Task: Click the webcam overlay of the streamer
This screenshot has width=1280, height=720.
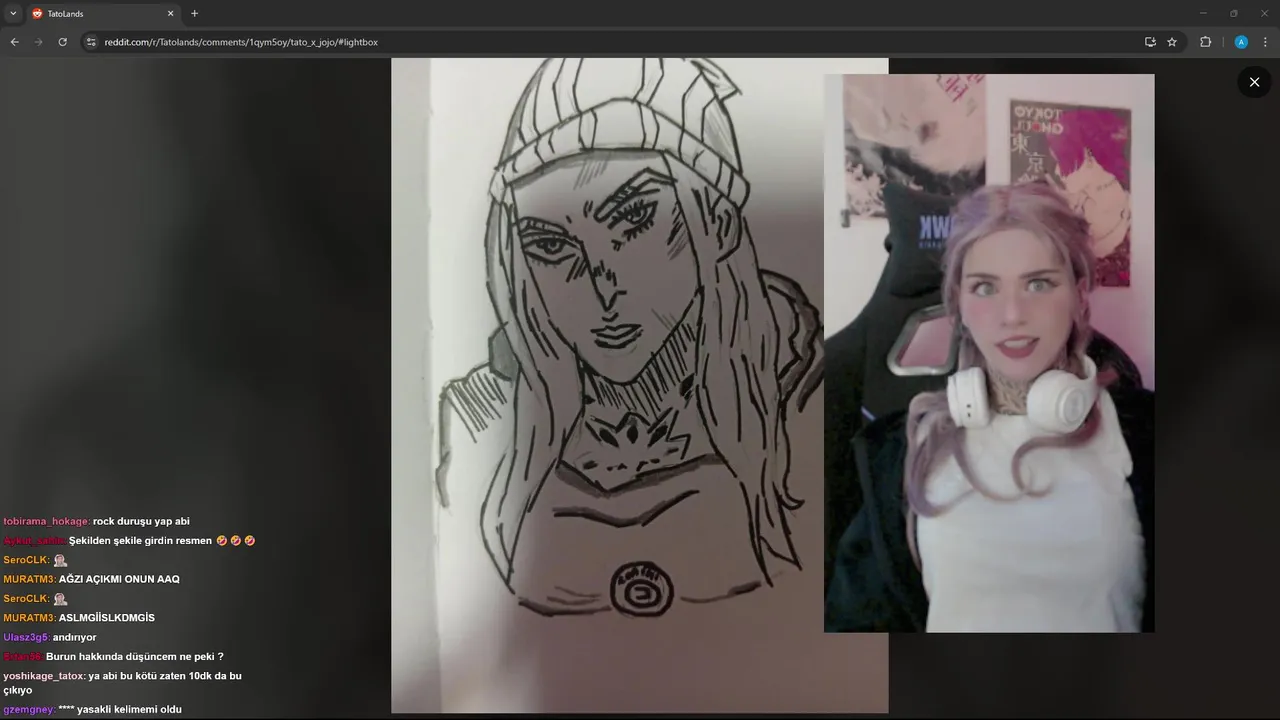Action: click(x=989, y=353)
